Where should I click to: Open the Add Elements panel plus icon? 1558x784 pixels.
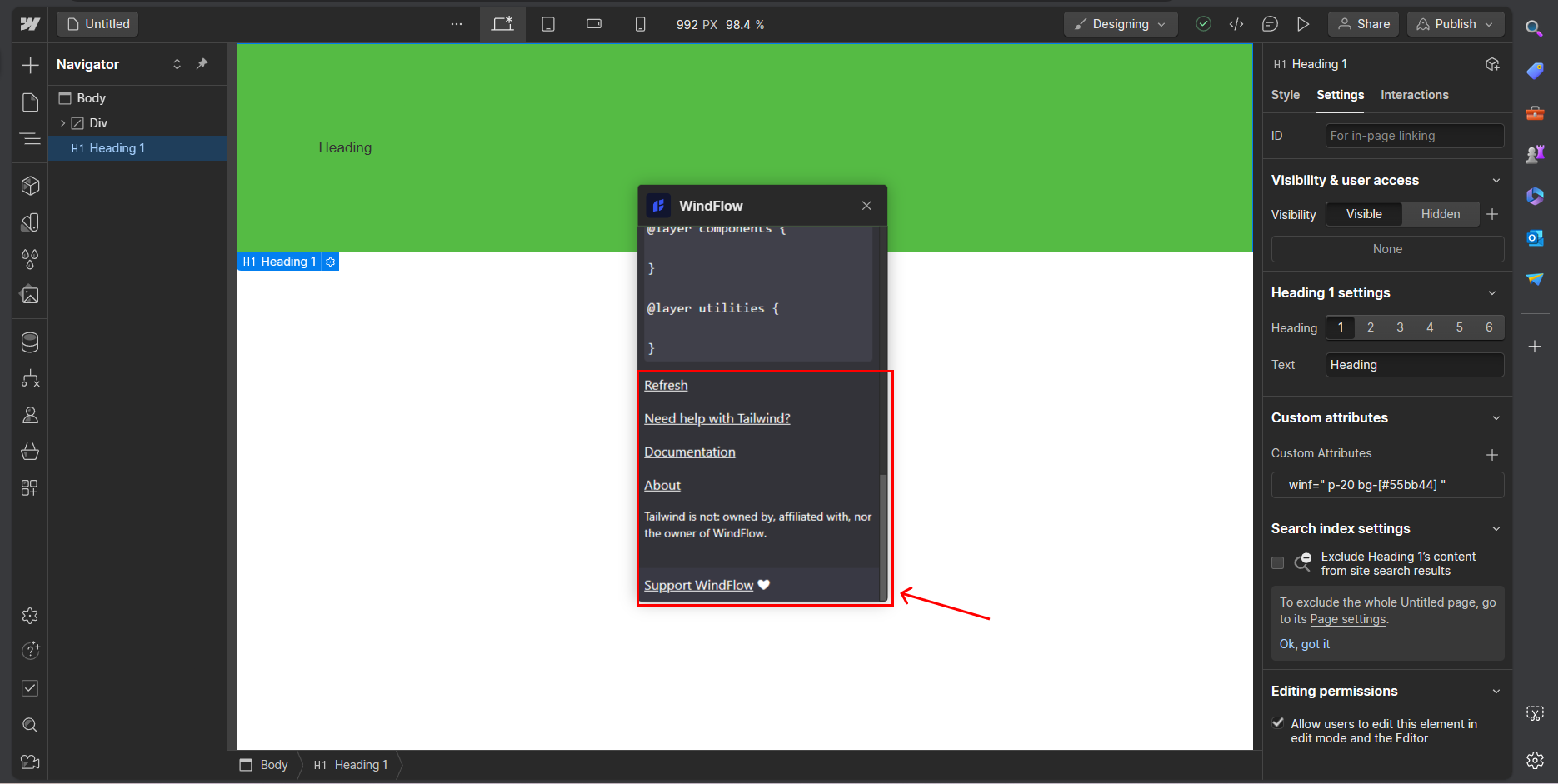tap(30, 65)
